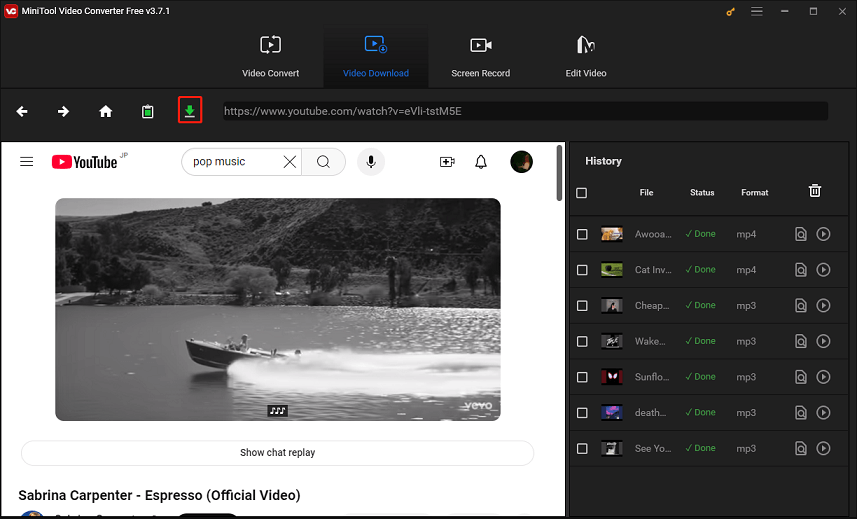Check the See Yo... row checkbox
The height and width of the screenshot is (519, 857).
click(582, 449)
